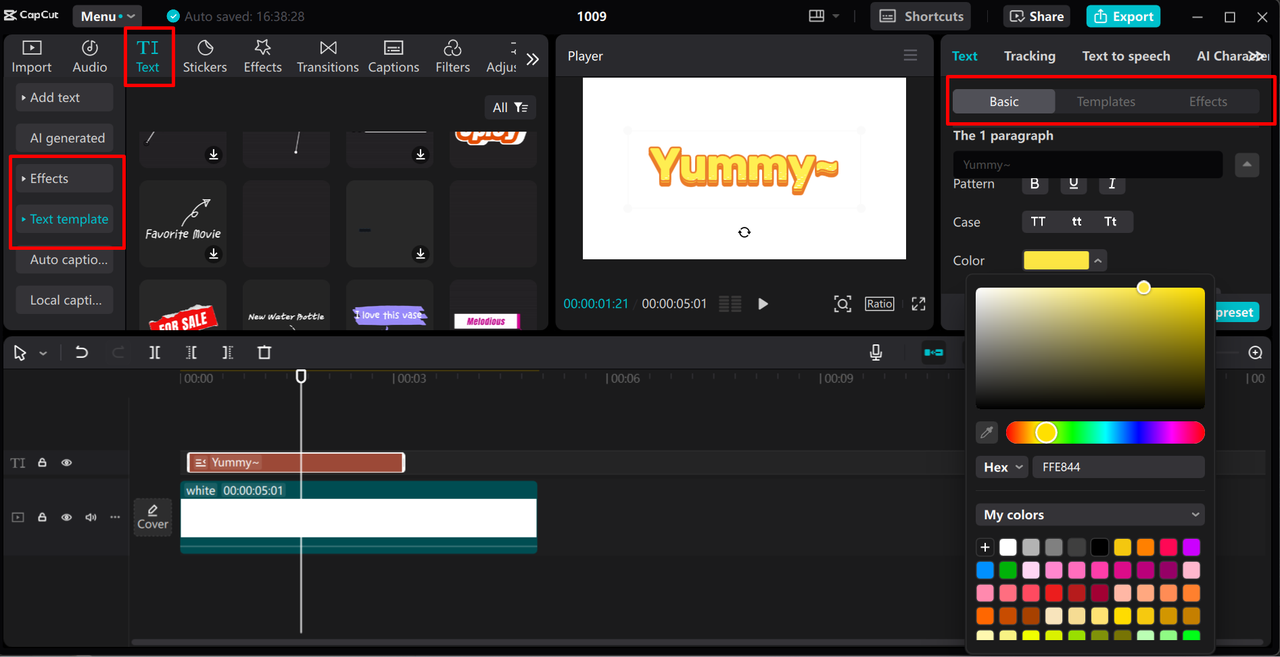The height and width of the screenshot is (657, 1280).
Task: Open the layout options dropdown in the title bar
Action: pos(824,16)
